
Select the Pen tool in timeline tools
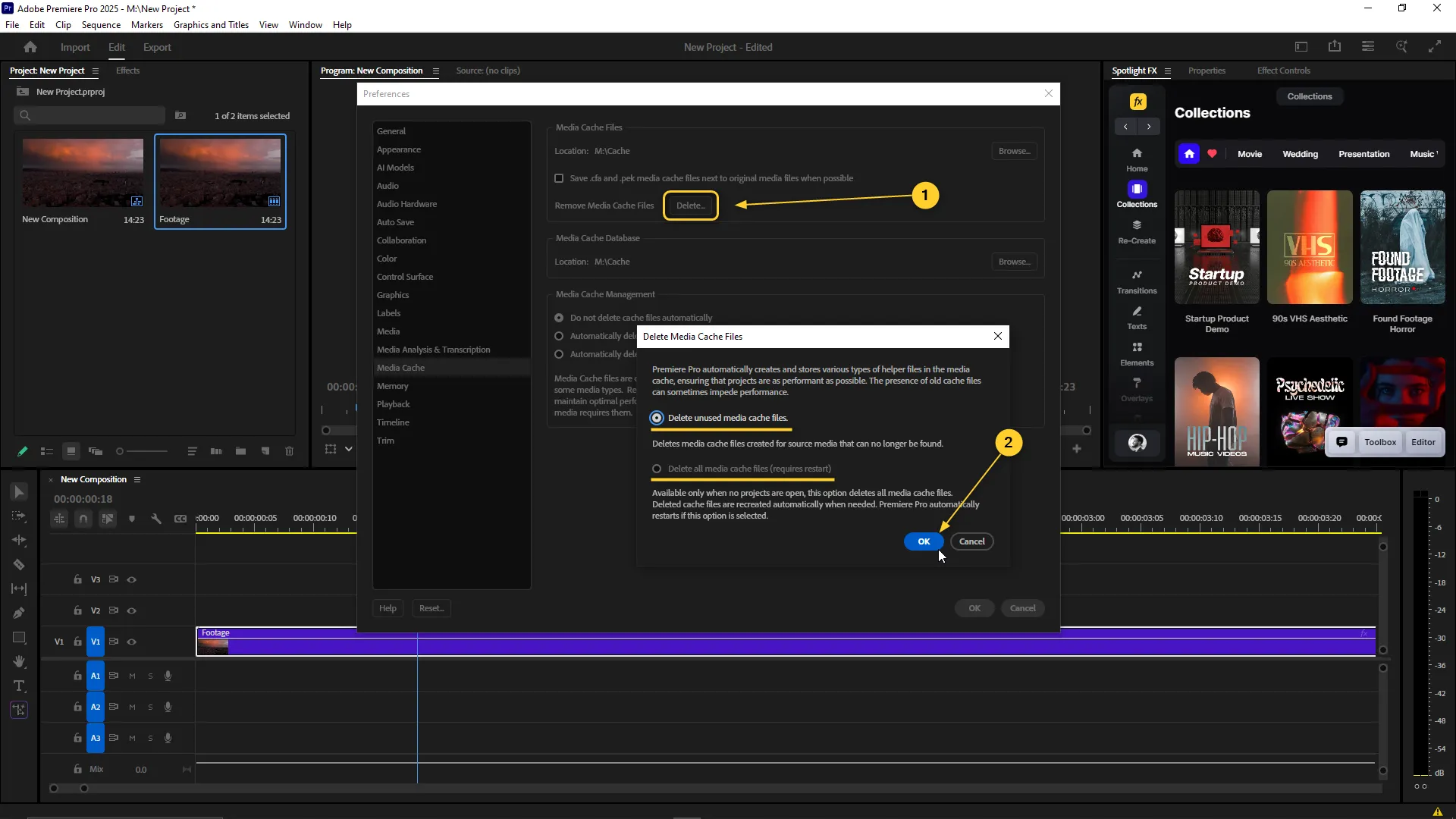click(19, 613)
